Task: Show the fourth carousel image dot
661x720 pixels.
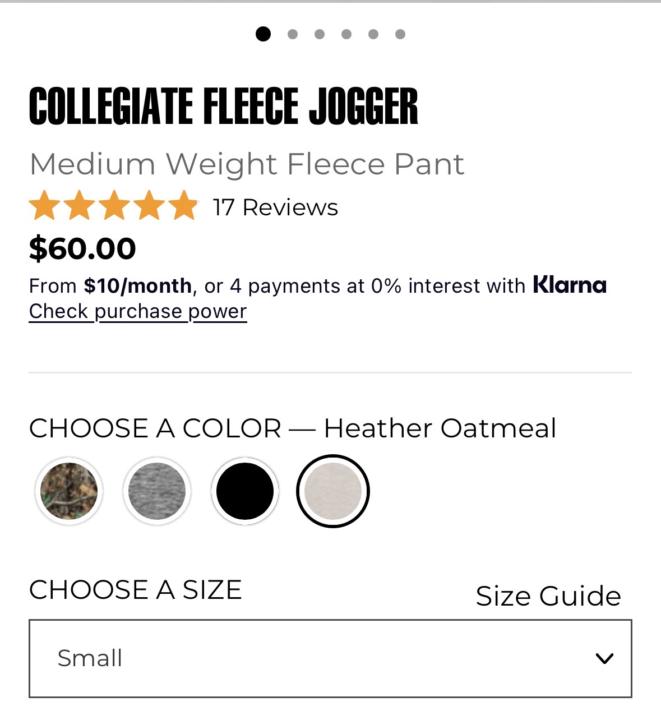Action: coord(346,34)
